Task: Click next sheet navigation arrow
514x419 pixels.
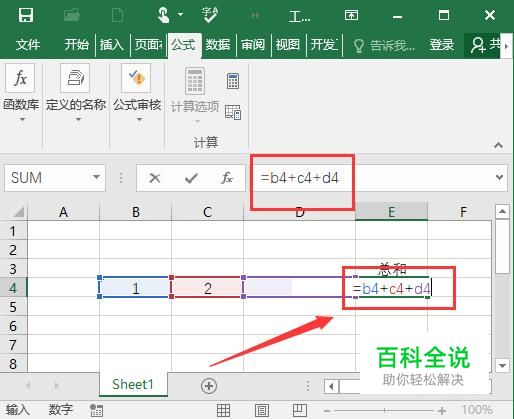Action: coord(57,386)
